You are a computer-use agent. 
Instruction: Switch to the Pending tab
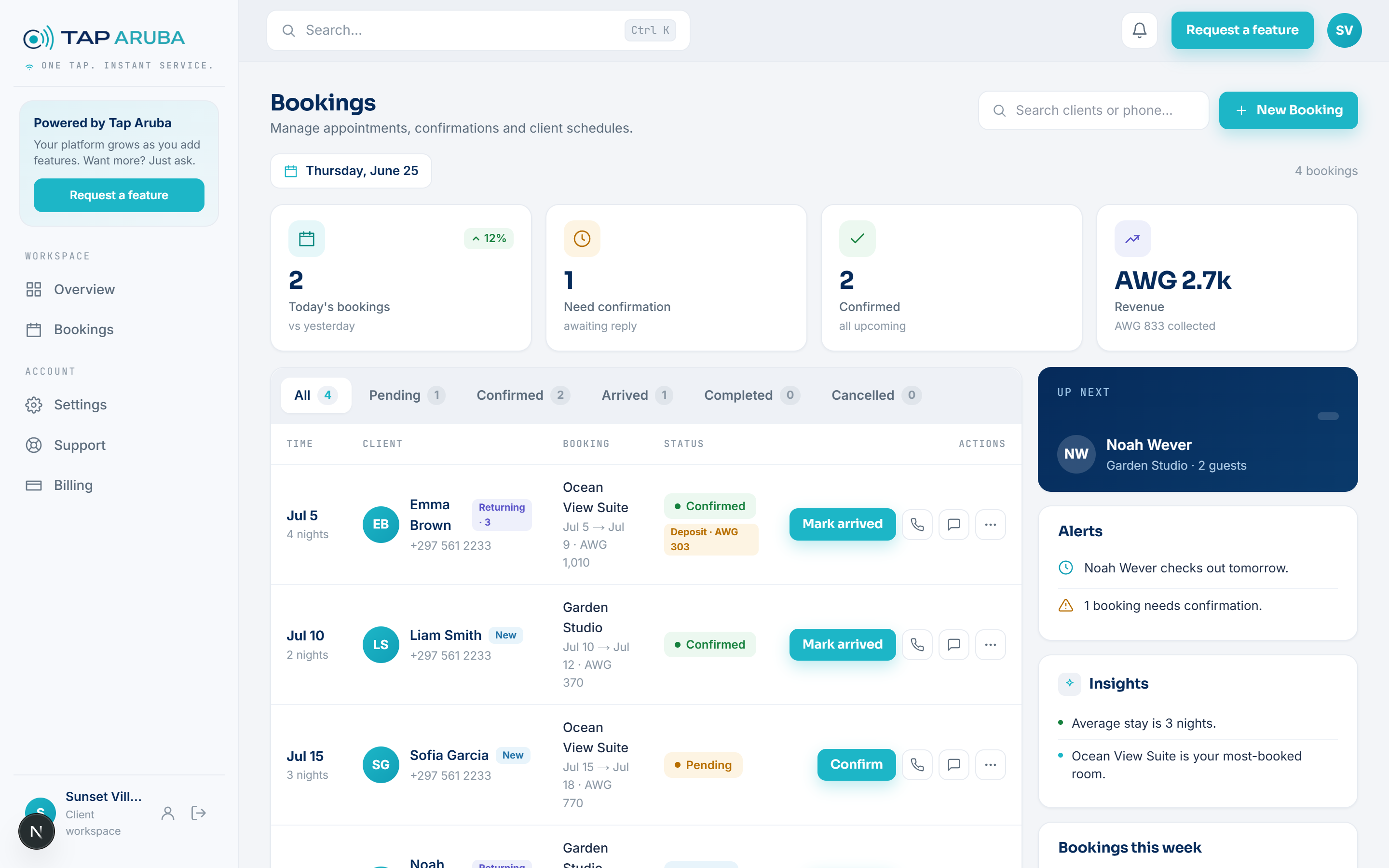407,395
